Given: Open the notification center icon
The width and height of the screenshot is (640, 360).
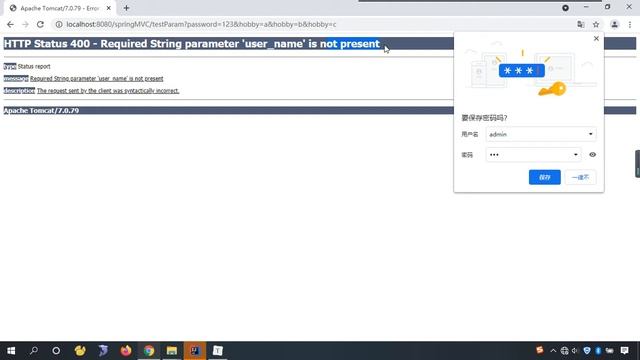Looking at the screenshot, I should click(x=624, y=351).
